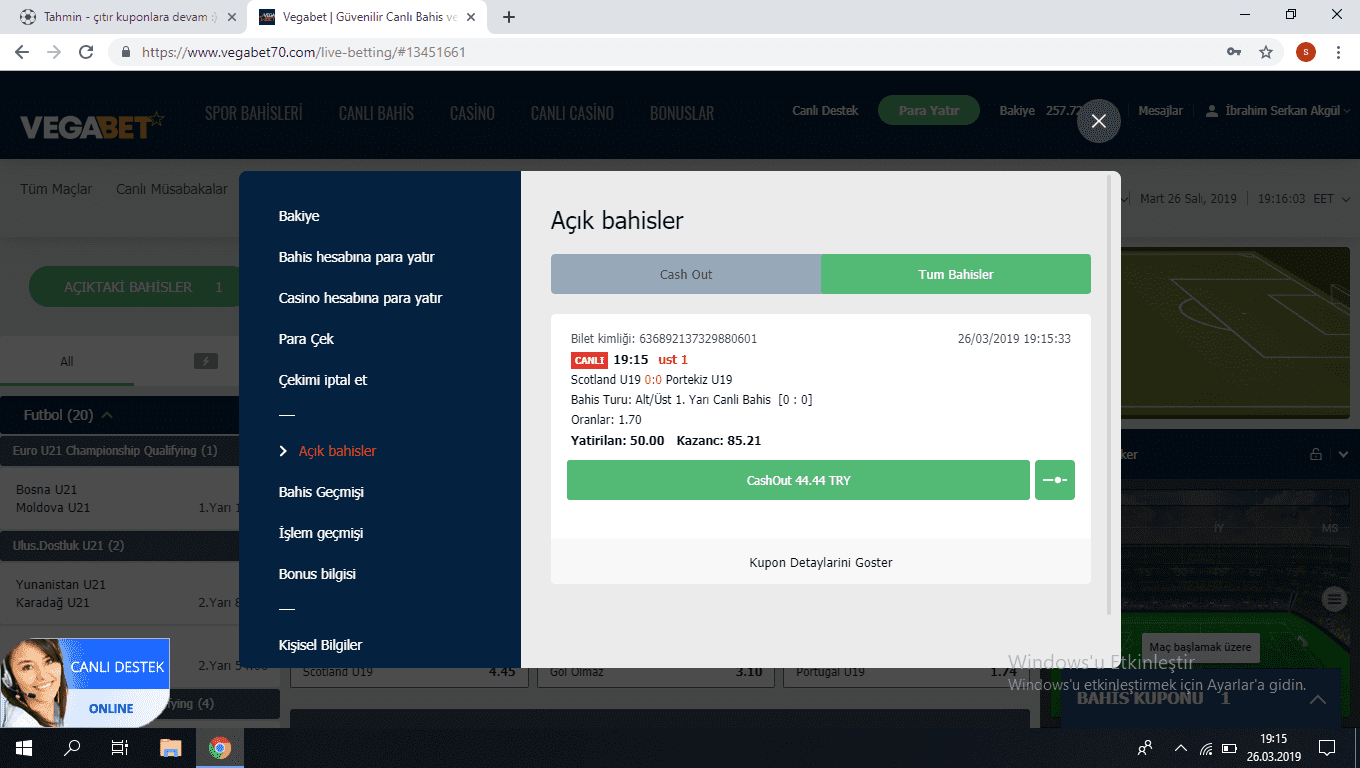Click the Chrome back arrow
Screen dimensions: 1360x768
point(22,52)
